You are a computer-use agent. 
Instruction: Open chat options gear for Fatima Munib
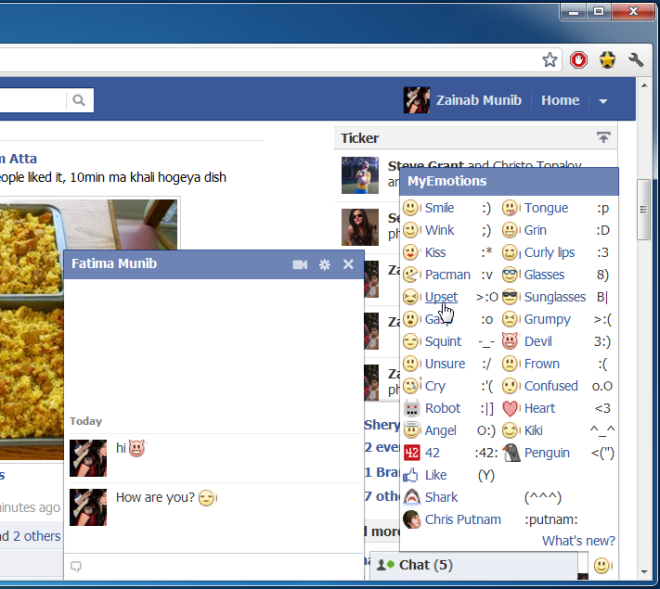click(325, 264)
